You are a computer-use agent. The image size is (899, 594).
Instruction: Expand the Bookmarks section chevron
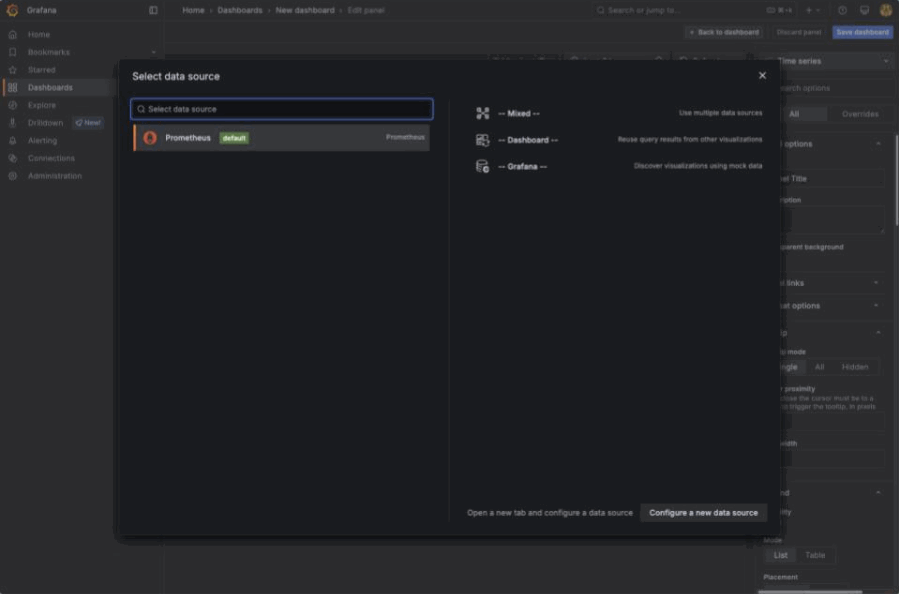[x=153, y=52]
